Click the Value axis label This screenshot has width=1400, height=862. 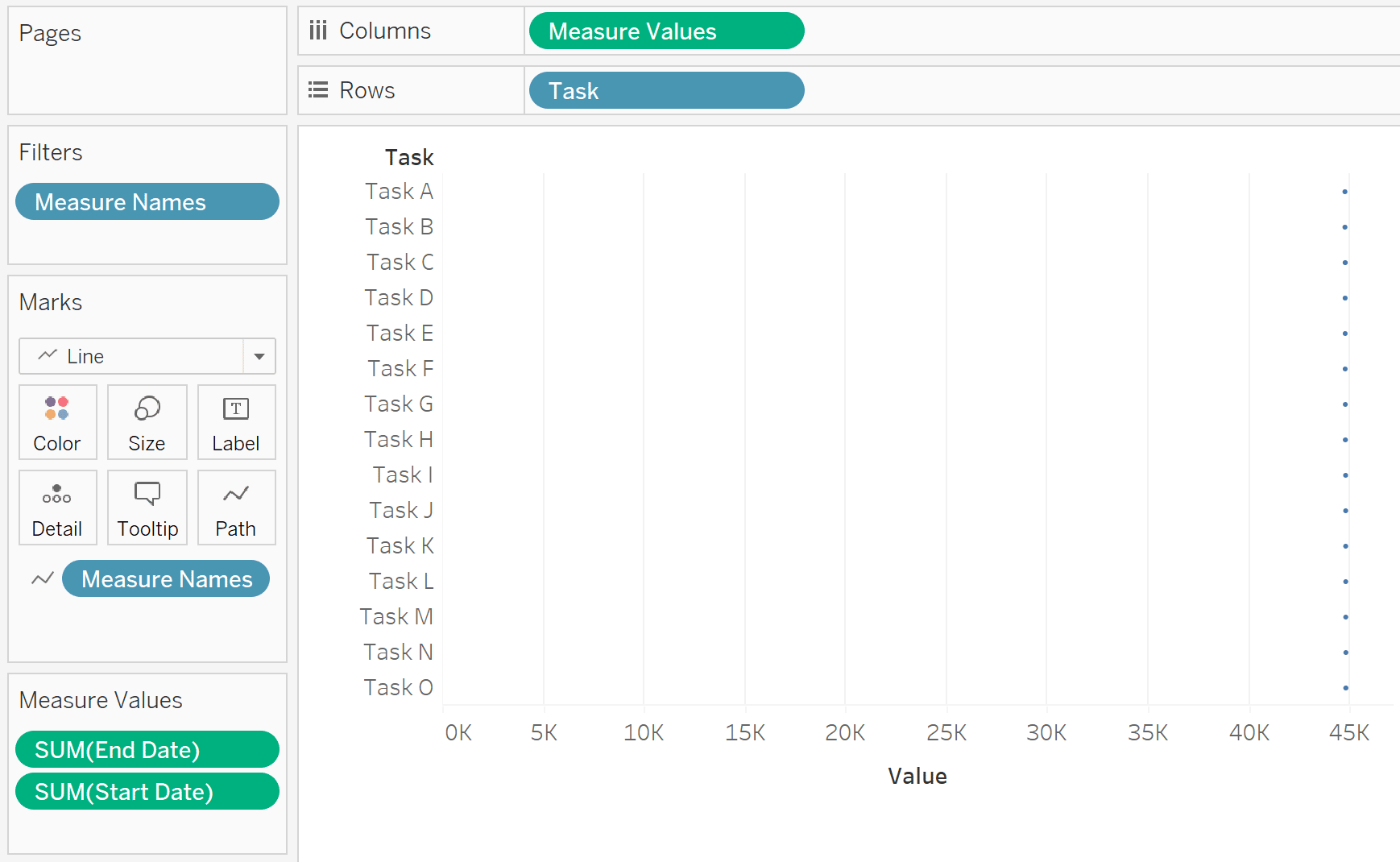(x=917, y=775)
